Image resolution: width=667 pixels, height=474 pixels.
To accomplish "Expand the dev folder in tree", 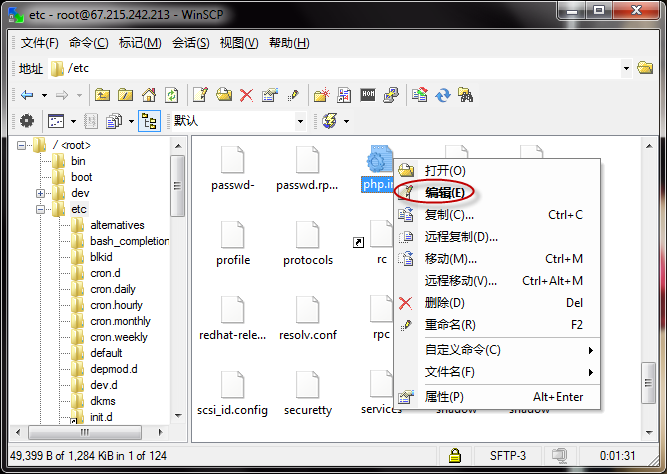I will (x=41, y=193).
